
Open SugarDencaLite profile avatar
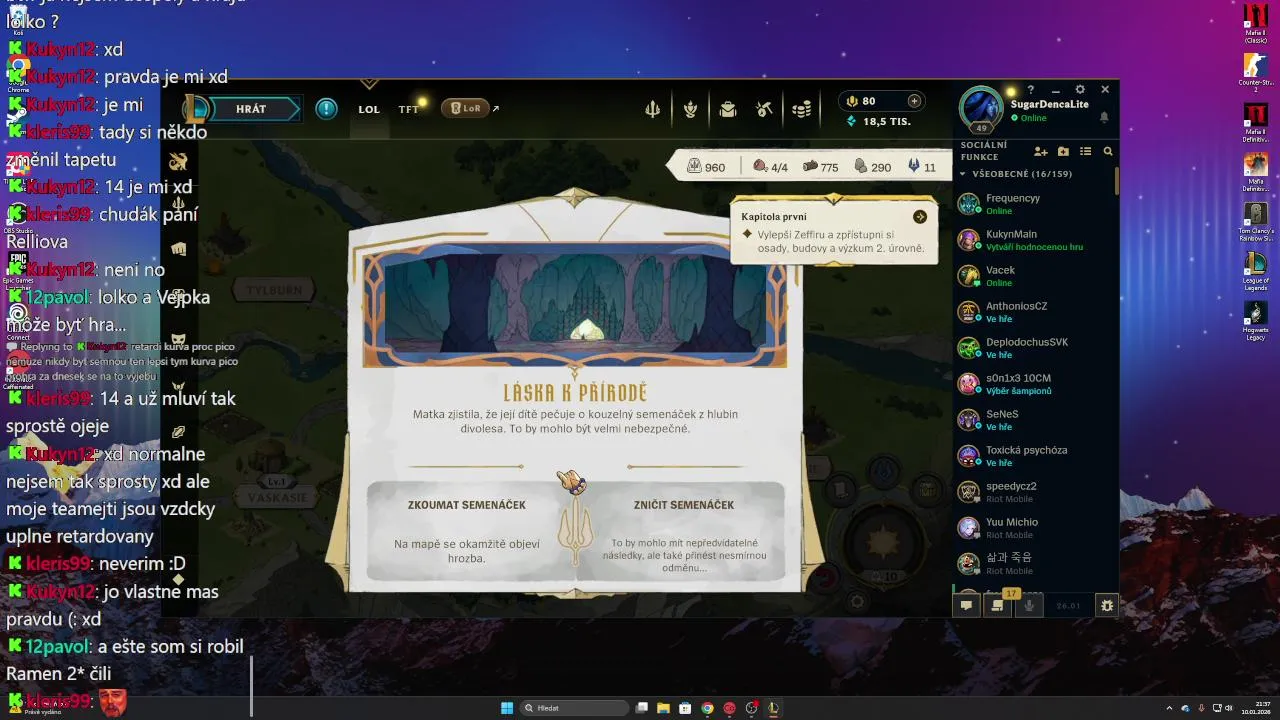tap(980, 109)
